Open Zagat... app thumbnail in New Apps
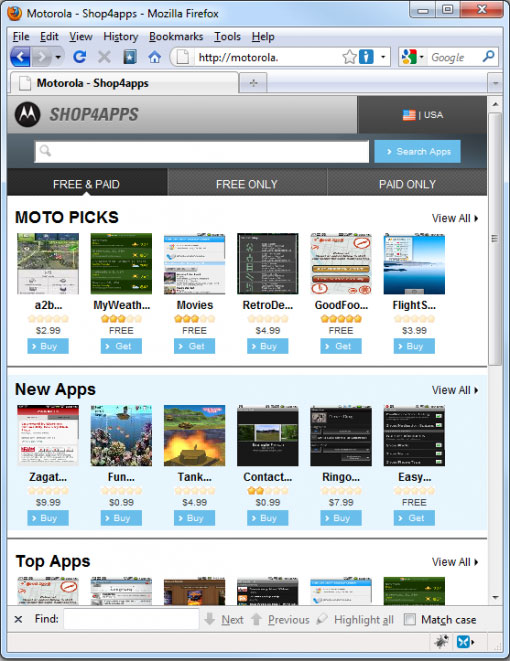 [x=48, y=435]
